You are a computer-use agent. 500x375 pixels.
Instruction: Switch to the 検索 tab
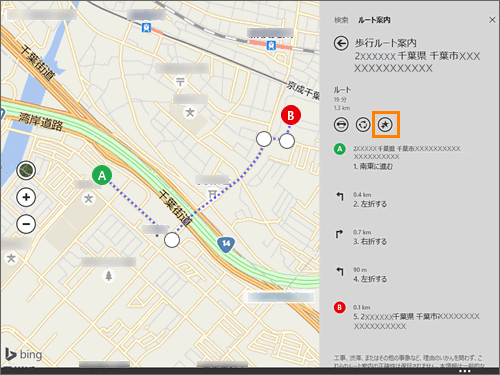(x=341, y=20)
